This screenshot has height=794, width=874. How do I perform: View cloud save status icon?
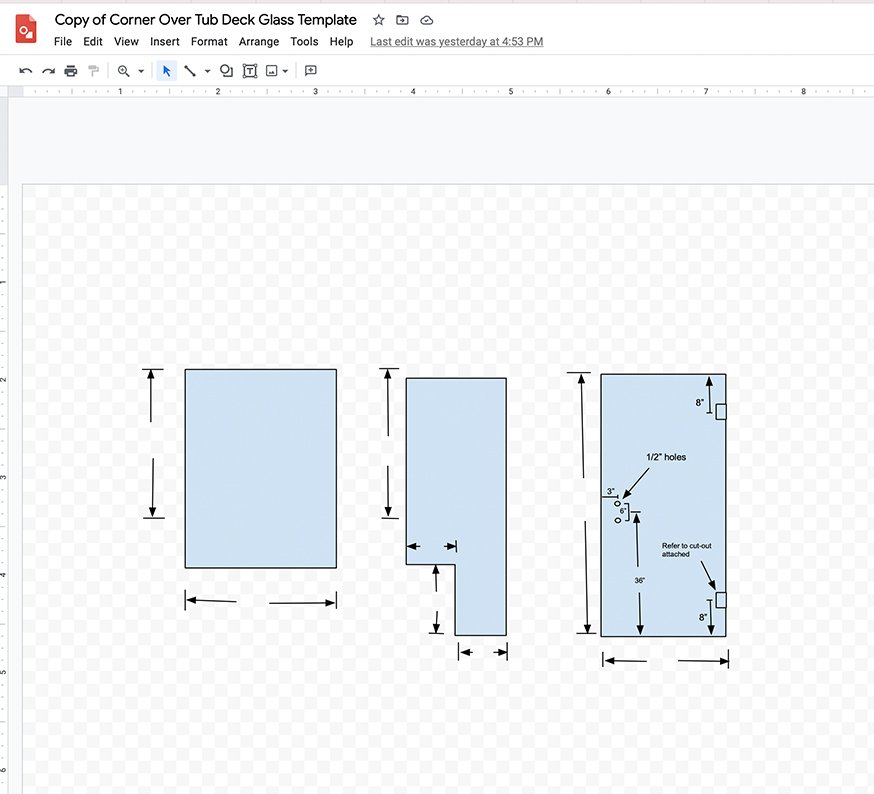pyautogui.click(x=427, y=20)
